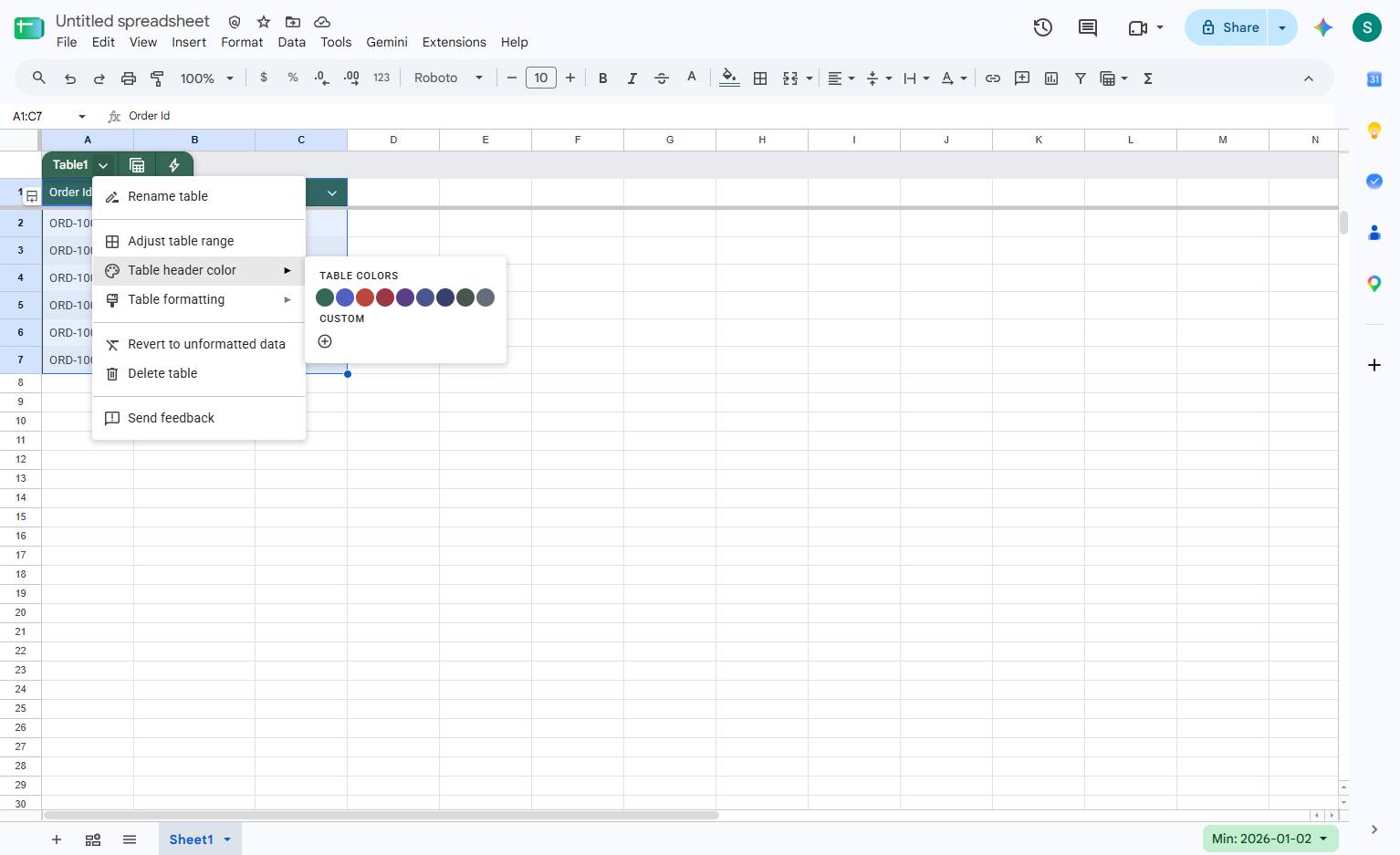
Task: Expand the Table formatting submenu
Action: pyautogui.click(x=199, y=299)
